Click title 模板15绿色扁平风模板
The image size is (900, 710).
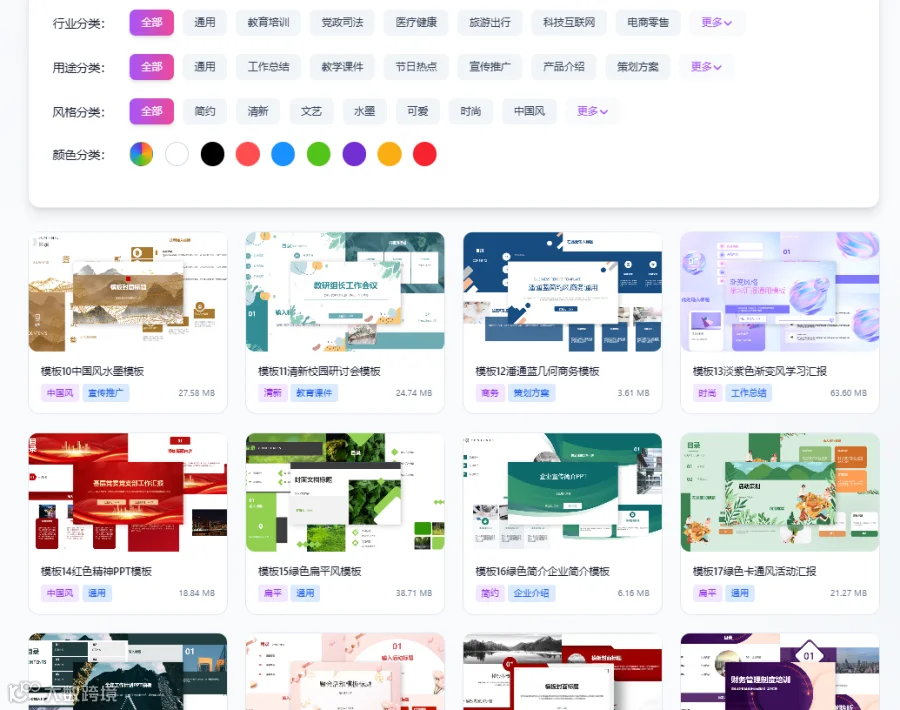tap(310, 571)
